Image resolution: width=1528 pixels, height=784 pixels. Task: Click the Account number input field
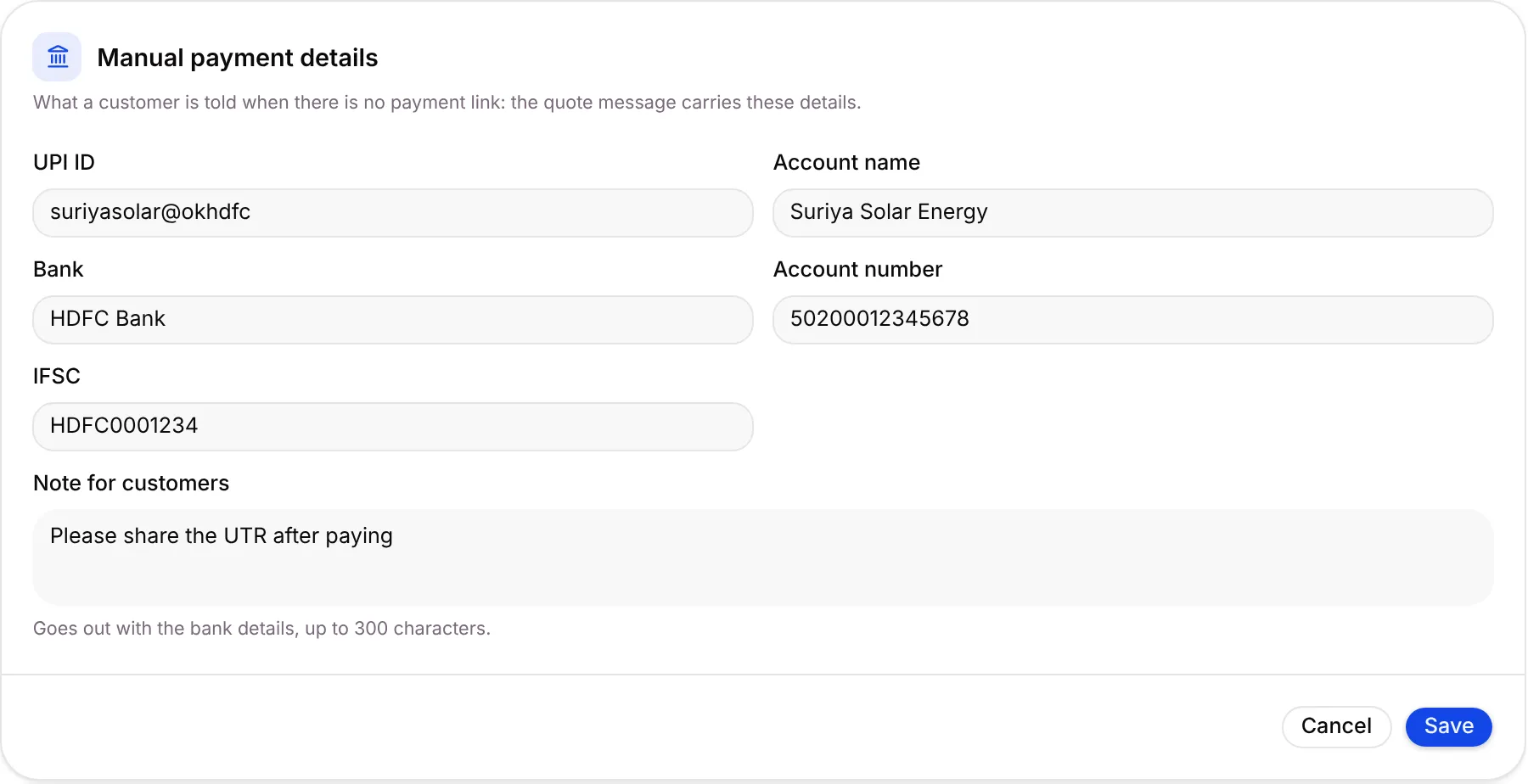pyautogui.click(x=1133, y=320)
